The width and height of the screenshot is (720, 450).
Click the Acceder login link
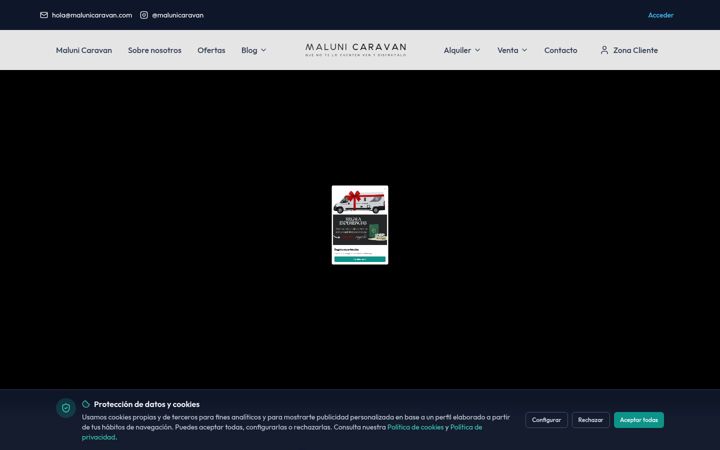pos(660,15)
